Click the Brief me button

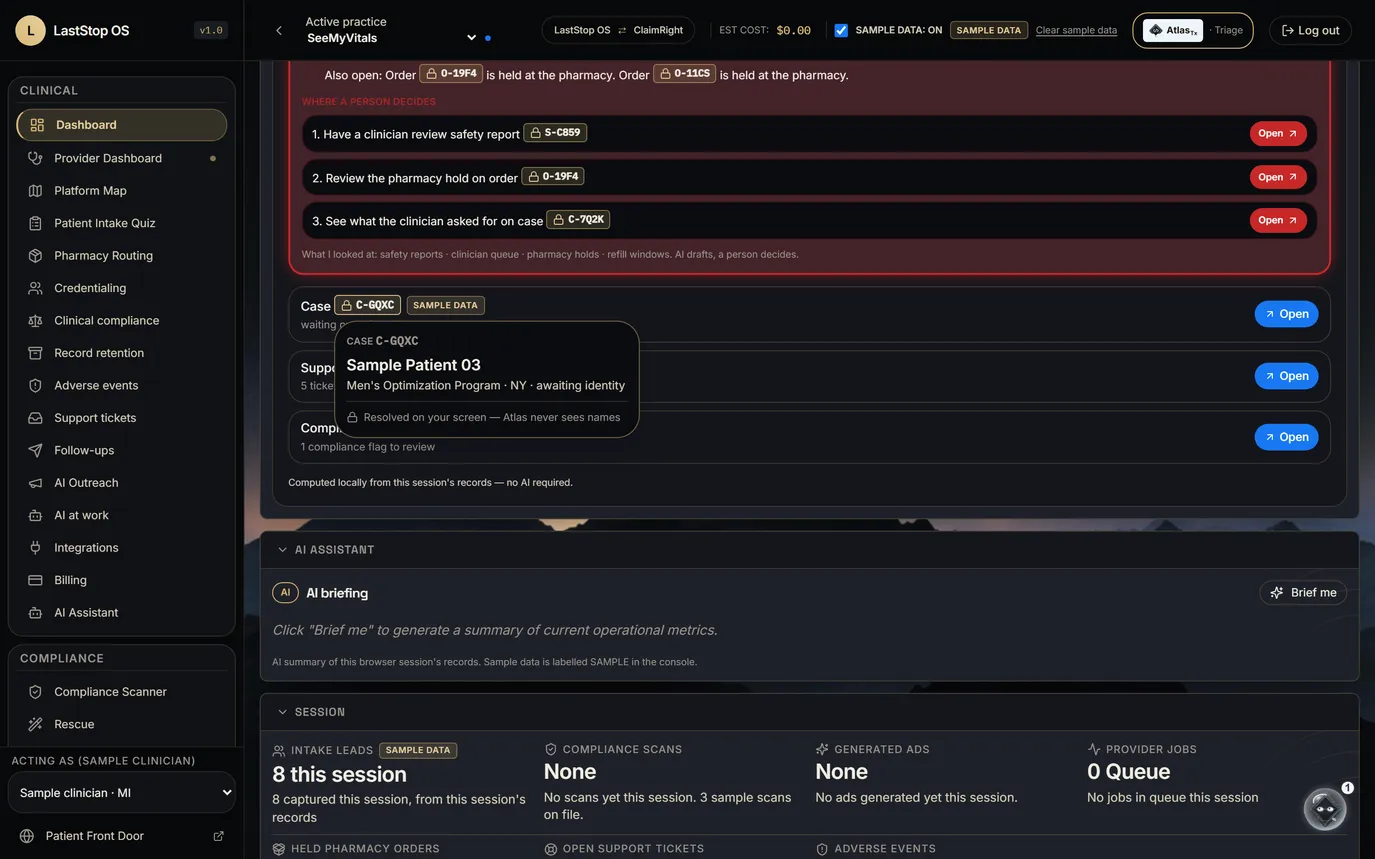(1303, 593)
